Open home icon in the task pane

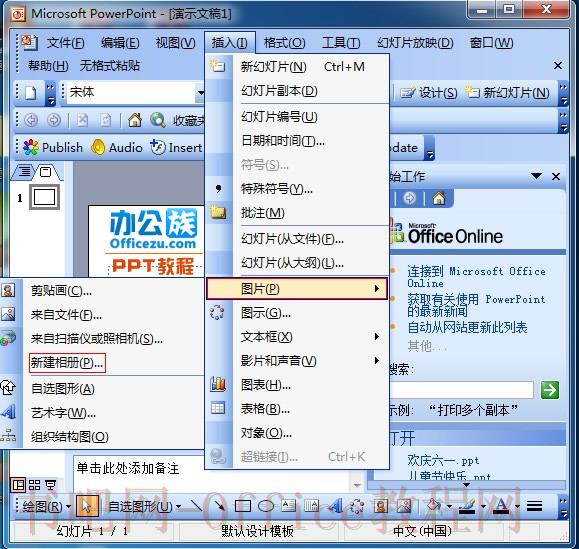[439, 199]
